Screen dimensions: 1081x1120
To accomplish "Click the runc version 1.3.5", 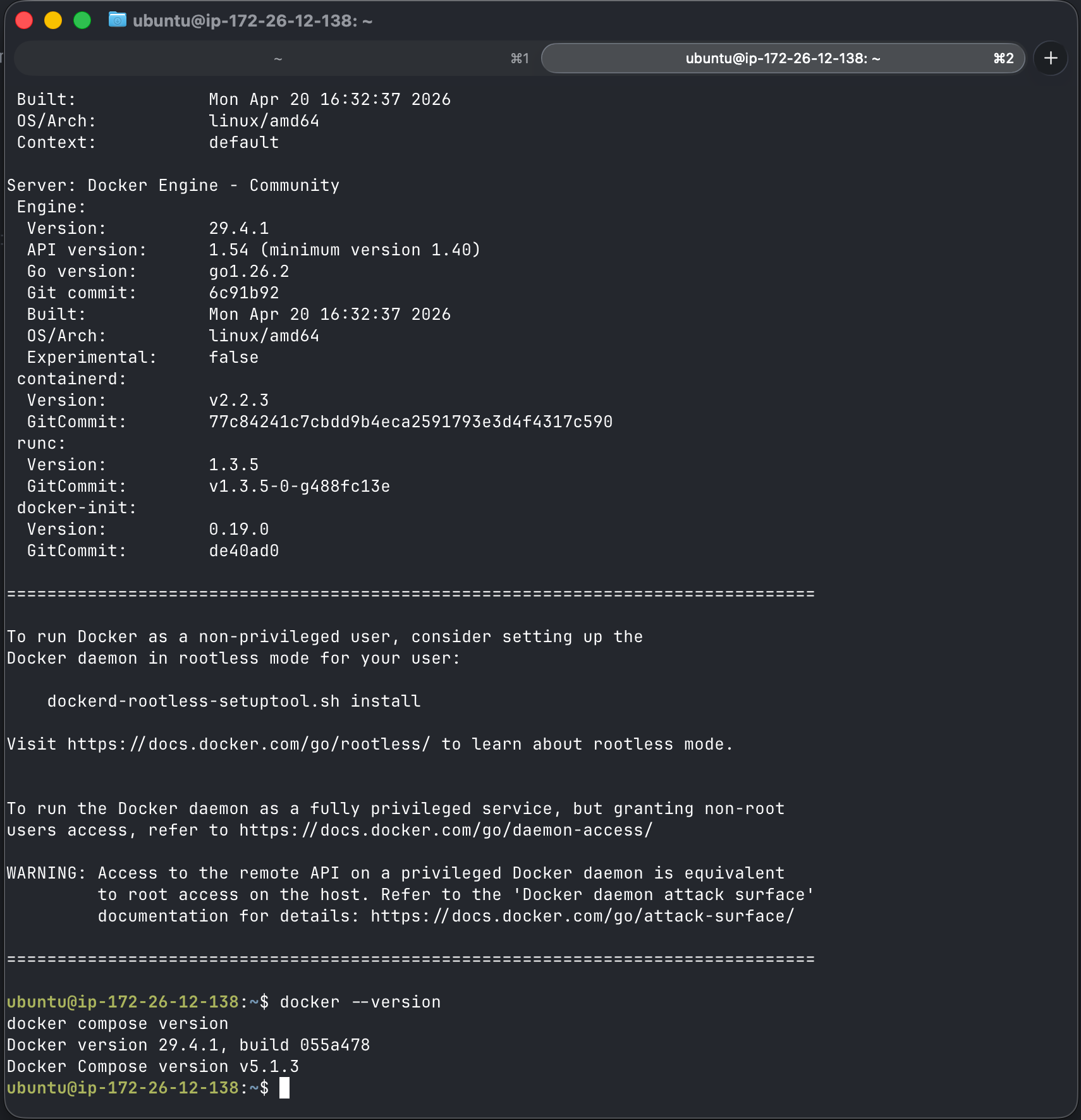I will [234, 465].
